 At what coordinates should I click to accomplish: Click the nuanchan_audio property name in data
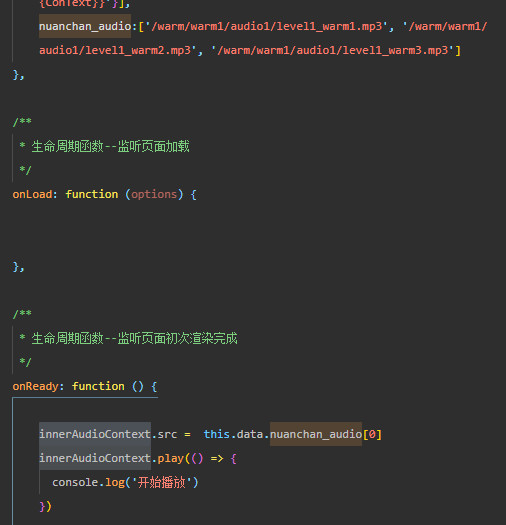coord(85,26)
